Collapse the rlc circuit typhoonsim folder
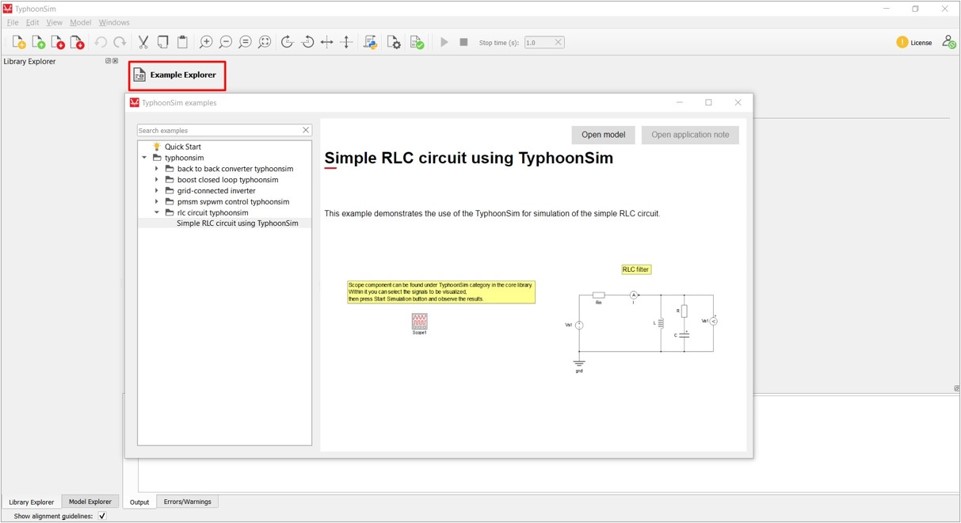Viewport: 961px width, 523px height. [x=157, y=213]
